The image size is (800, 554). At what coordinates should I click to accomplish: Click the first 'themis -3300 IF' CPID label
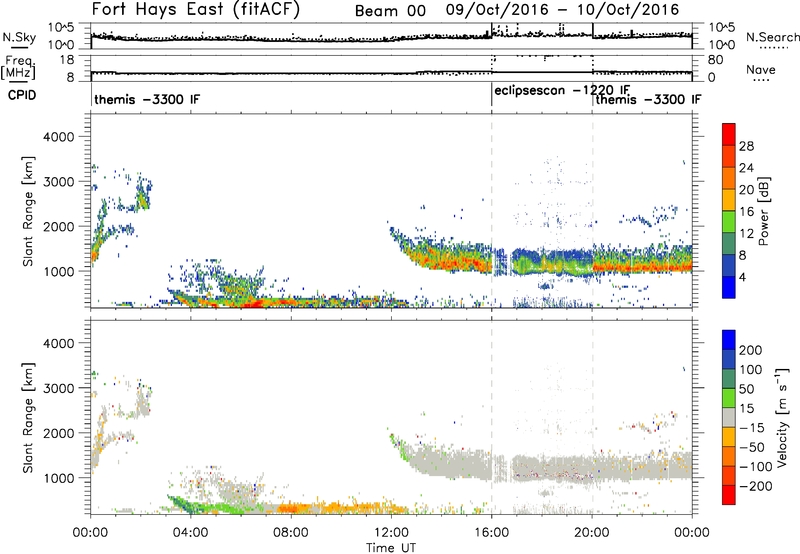pos(147,99)
